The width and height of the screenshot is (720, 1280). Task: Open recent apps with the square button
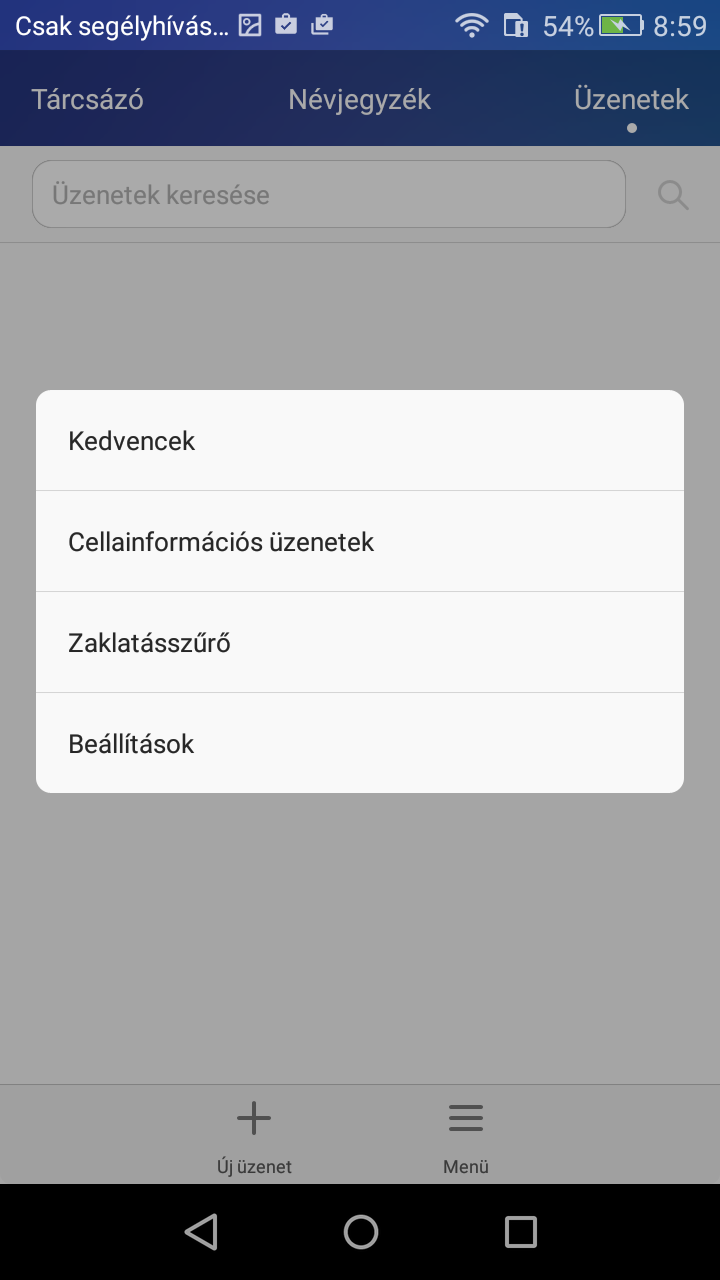520,1232
